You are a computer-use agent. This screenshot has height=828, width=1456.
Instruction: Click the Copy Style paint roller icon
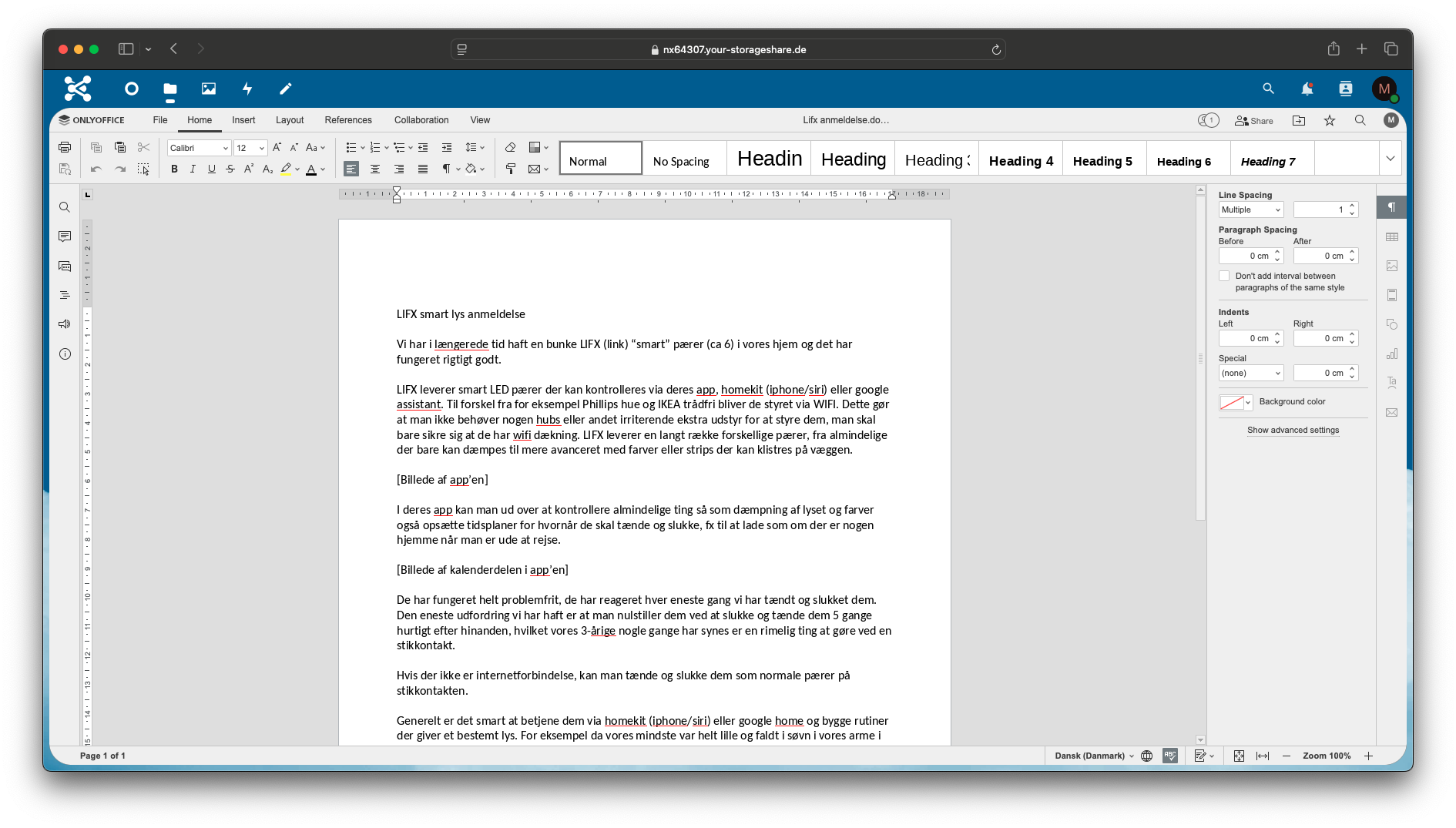[510, 169]
